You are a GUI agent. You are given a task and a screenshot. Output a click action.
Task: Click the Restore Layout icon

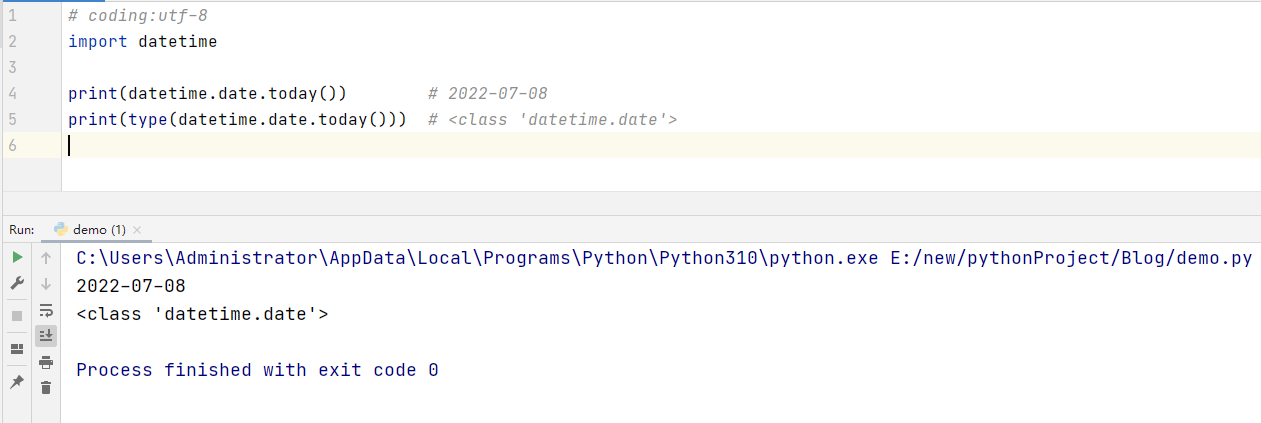coord(17,349)
